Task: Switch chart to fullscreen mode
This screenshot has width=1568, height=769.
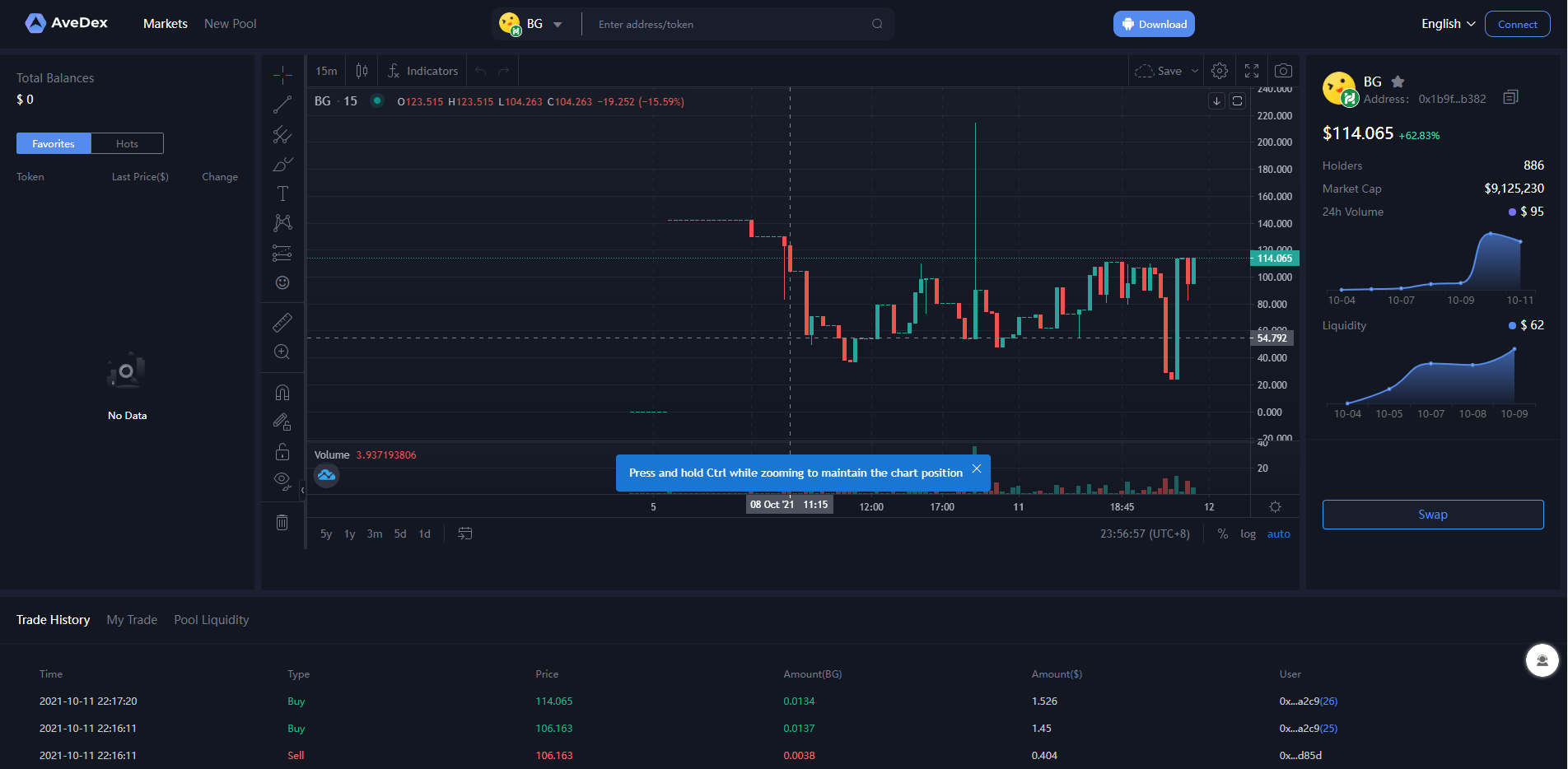Action: (1252, 71)
